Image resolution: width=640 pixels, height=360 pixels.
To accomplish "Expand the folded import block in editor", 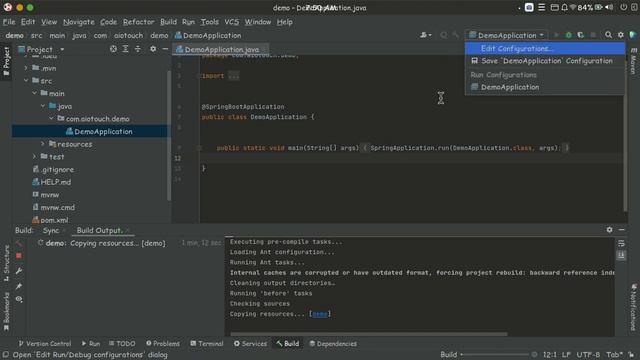I will 233,76.
